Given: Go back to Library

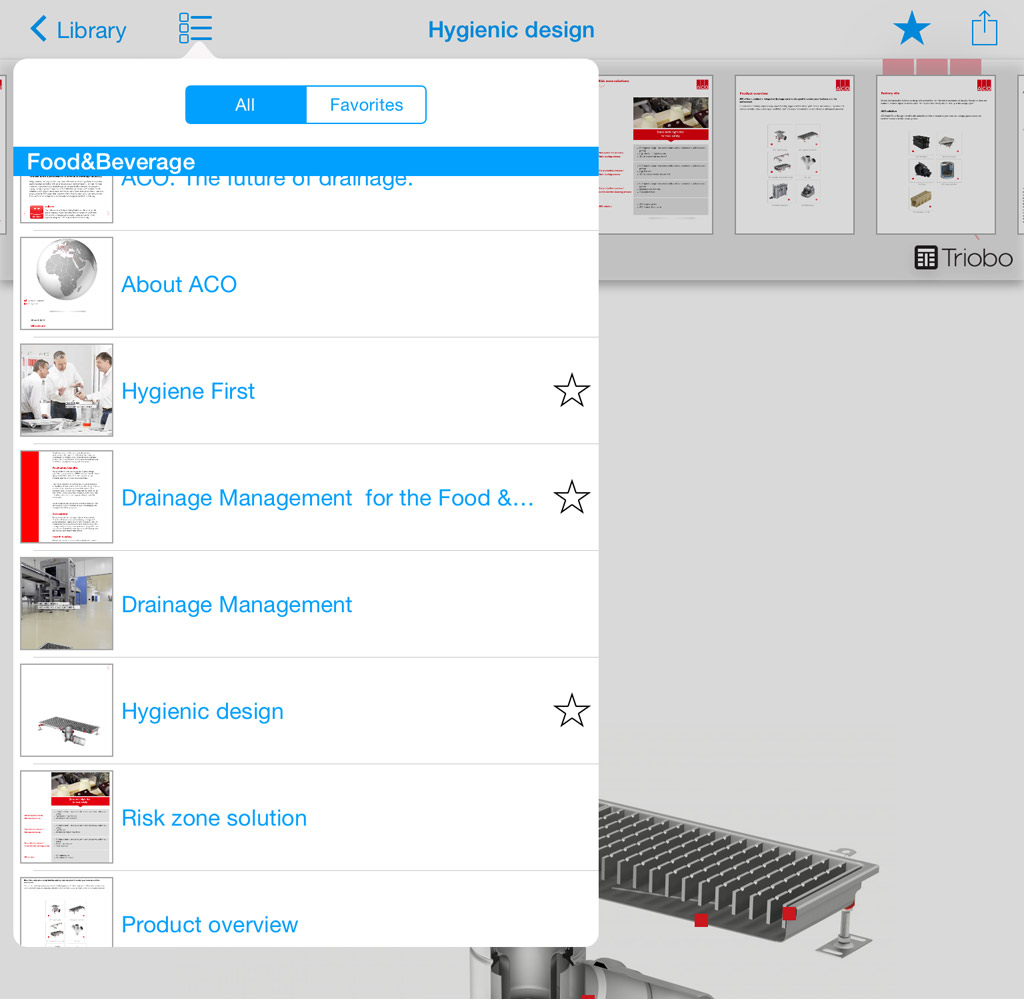Looking at the screenshot, I should pyautogui.click(x=79, y=30).
